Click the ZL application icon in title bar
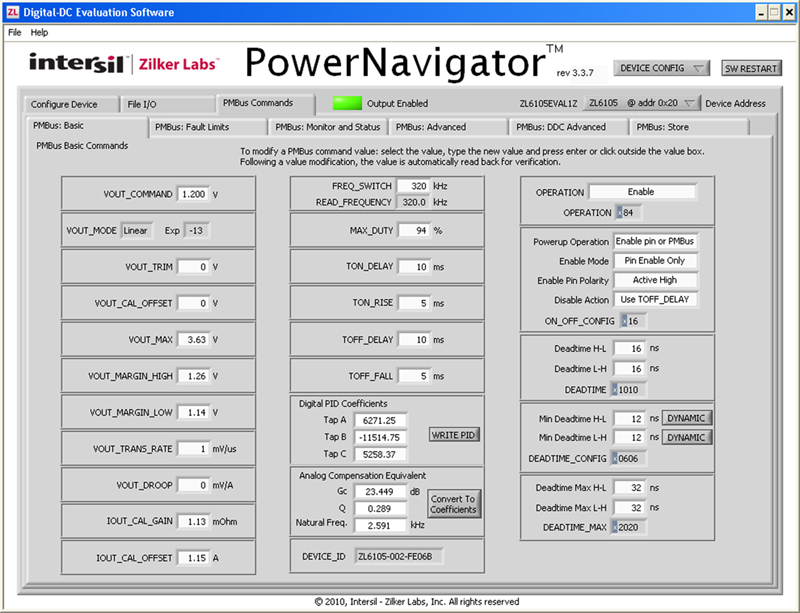 click(12, 12)
